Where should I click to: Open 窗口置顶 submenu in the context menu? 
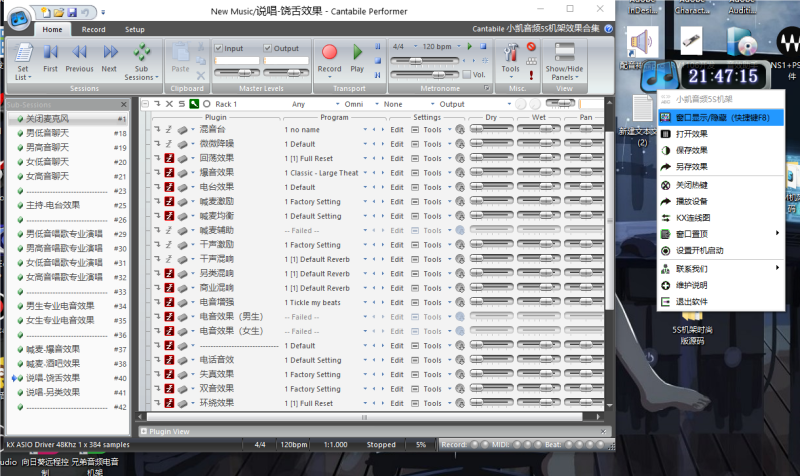pos(720,234)
